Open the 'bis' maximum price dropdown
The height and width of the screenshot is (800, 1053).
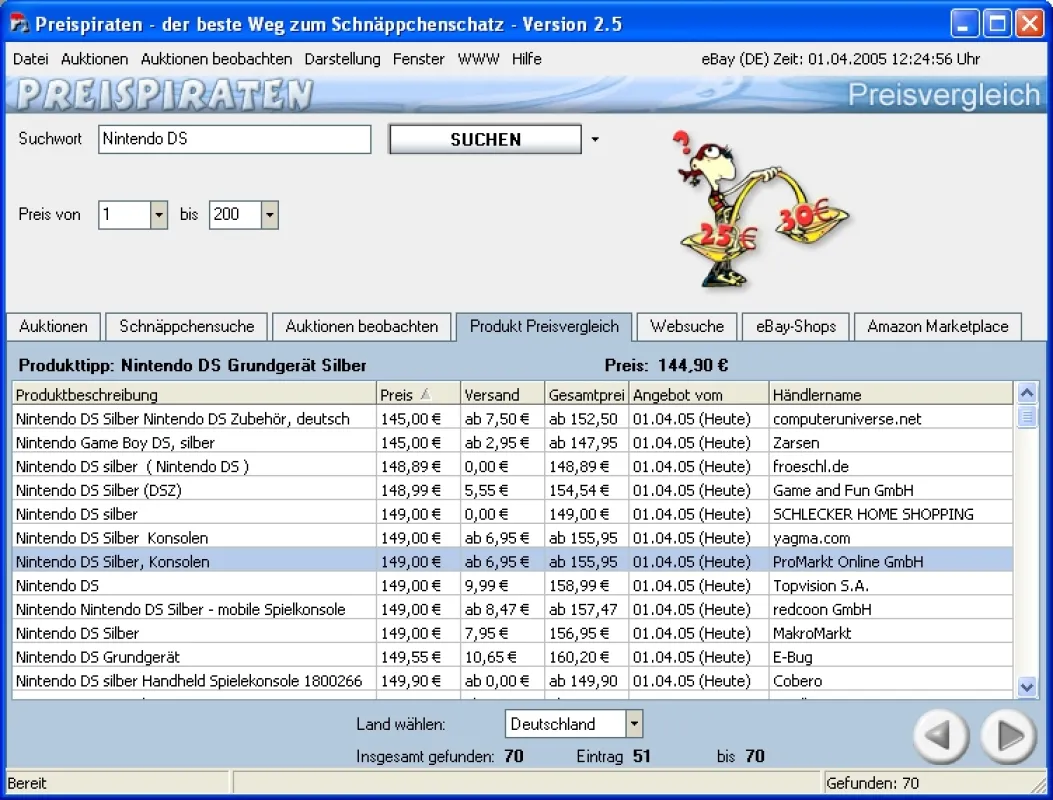(269, 215)
